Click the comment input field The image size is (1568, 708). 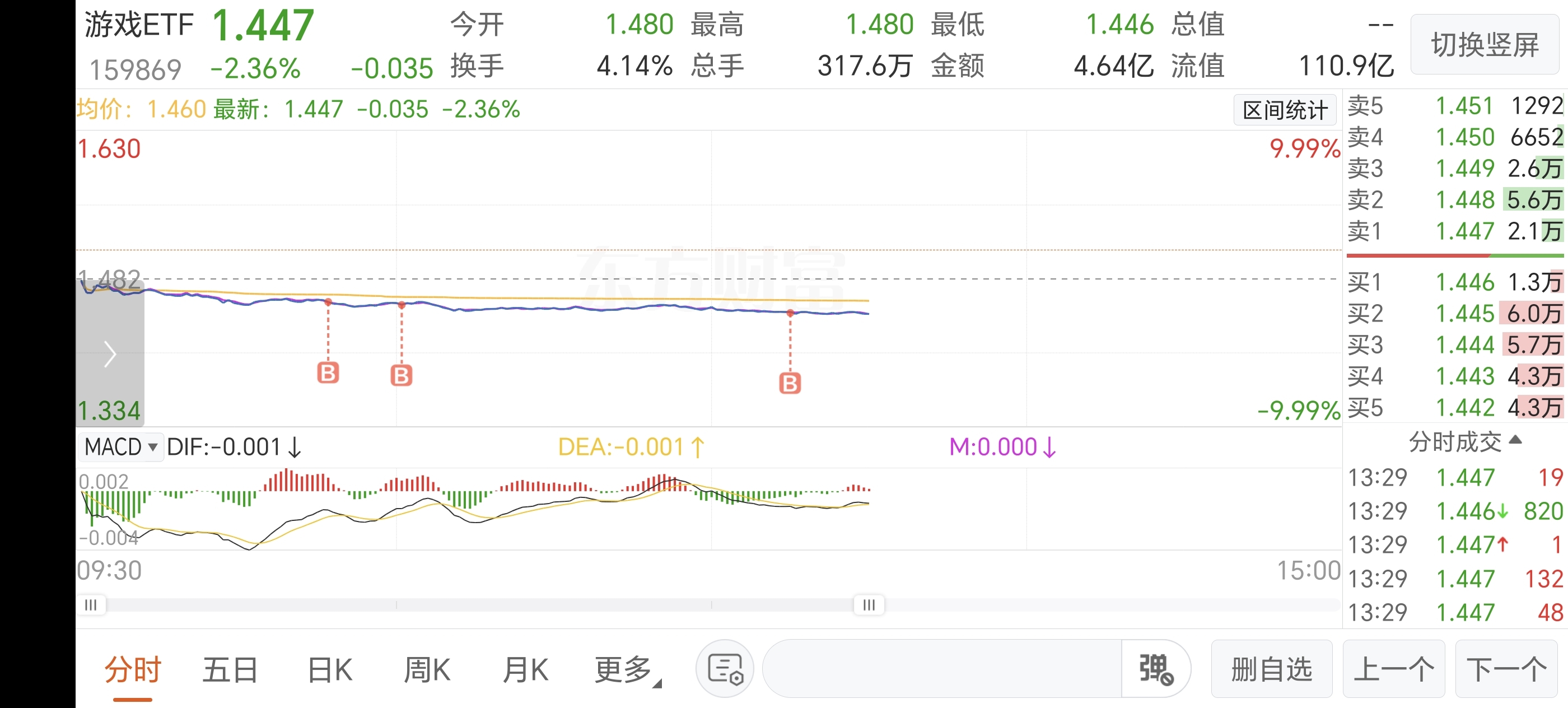tap(941, 669)
